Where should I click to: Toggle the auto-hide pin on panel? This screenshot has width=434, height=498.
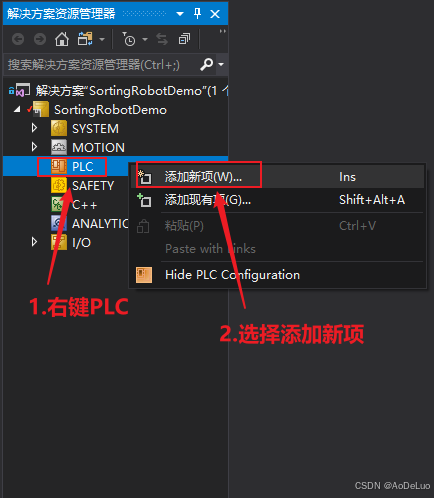[x=197, y=14]
